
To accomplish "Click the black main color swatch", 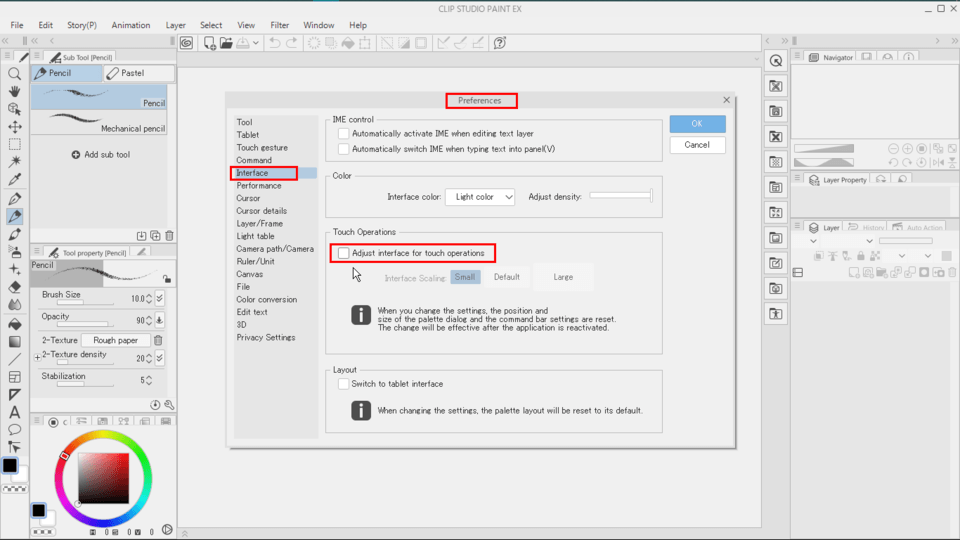I will 10,465.
